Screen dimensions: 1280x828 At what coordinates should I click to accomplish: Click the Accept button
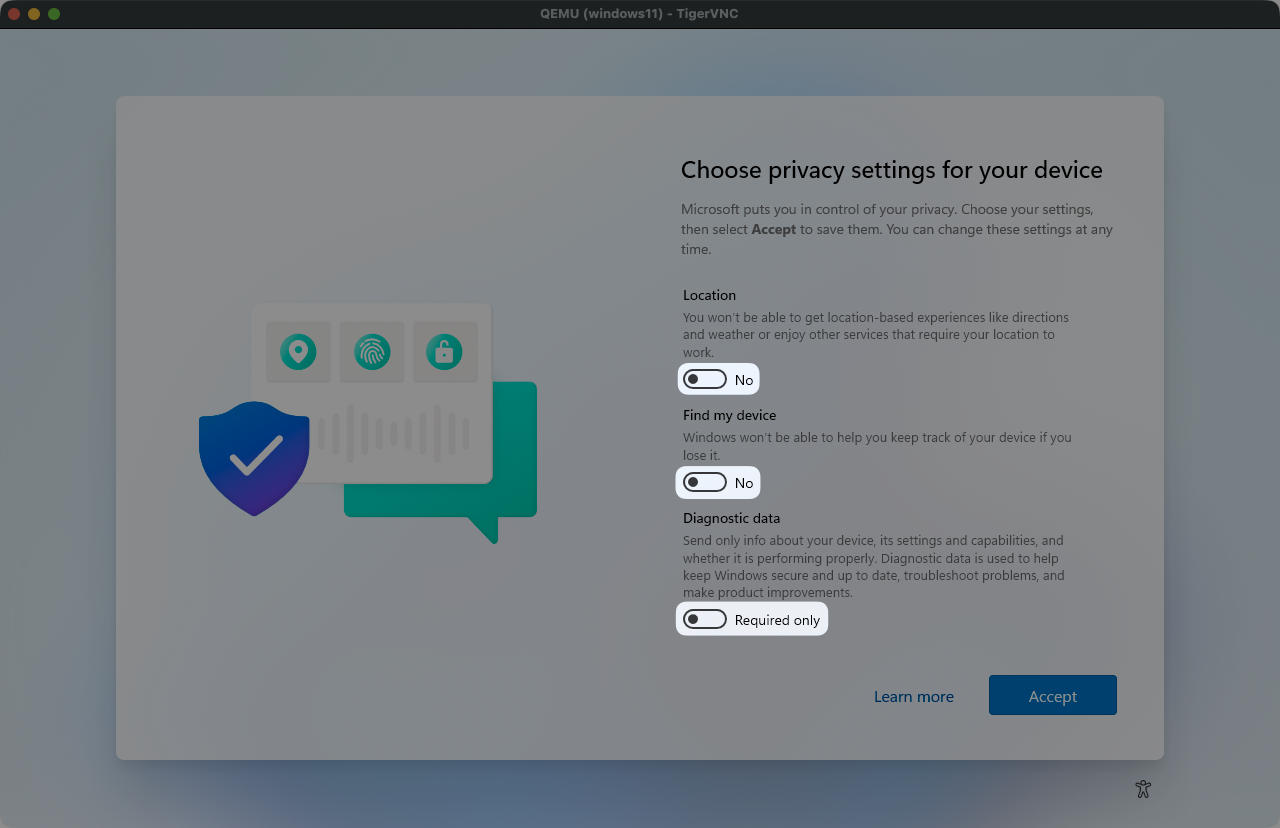(x=1052, y=696)
